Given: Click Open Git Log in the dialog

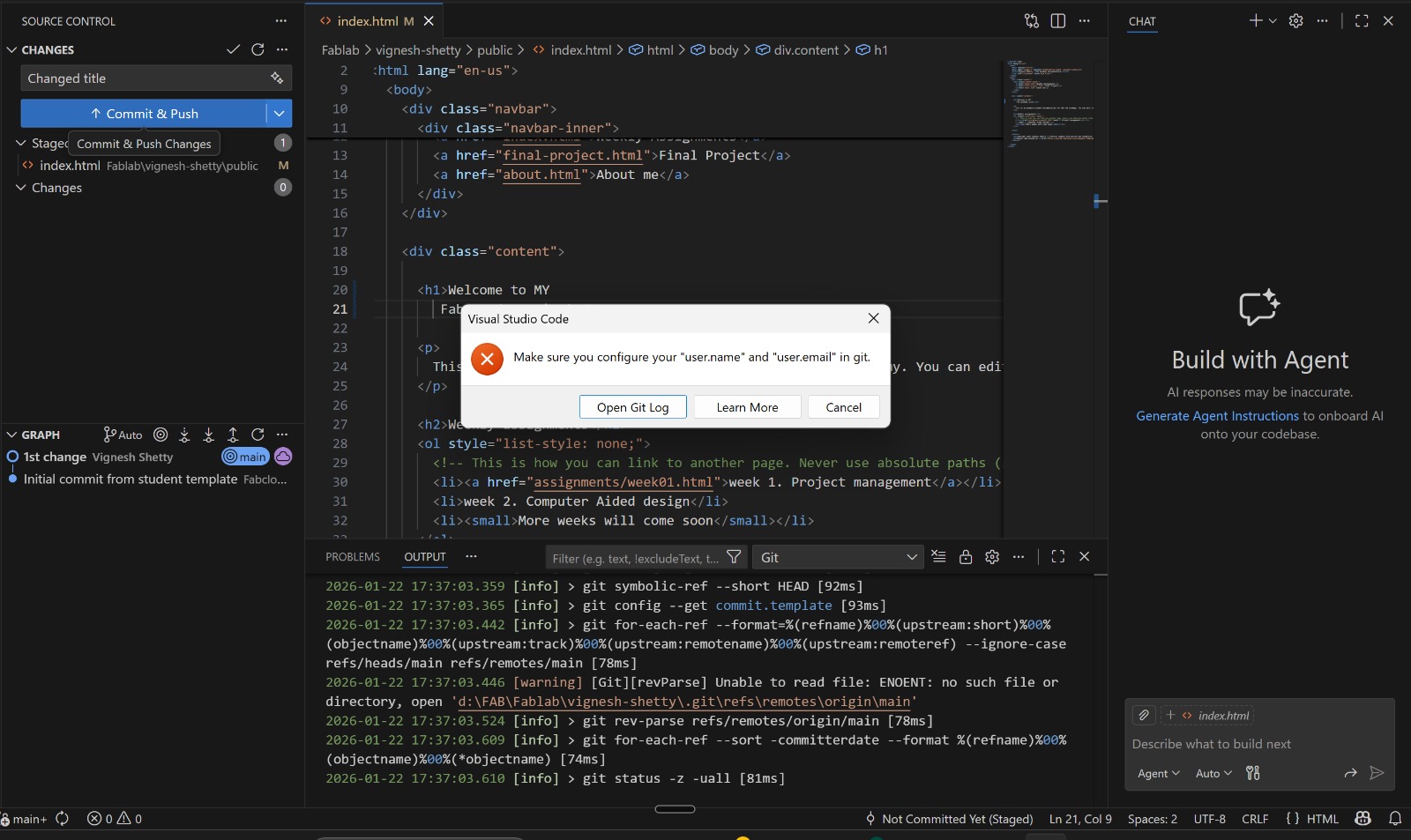Looking at the screenshot, I should click(632, 407).
